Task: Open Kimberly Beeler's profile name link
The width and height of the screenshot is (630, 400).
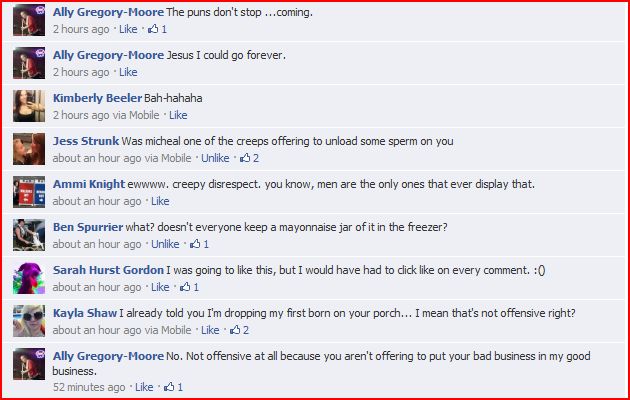Action: pos(98,98)
